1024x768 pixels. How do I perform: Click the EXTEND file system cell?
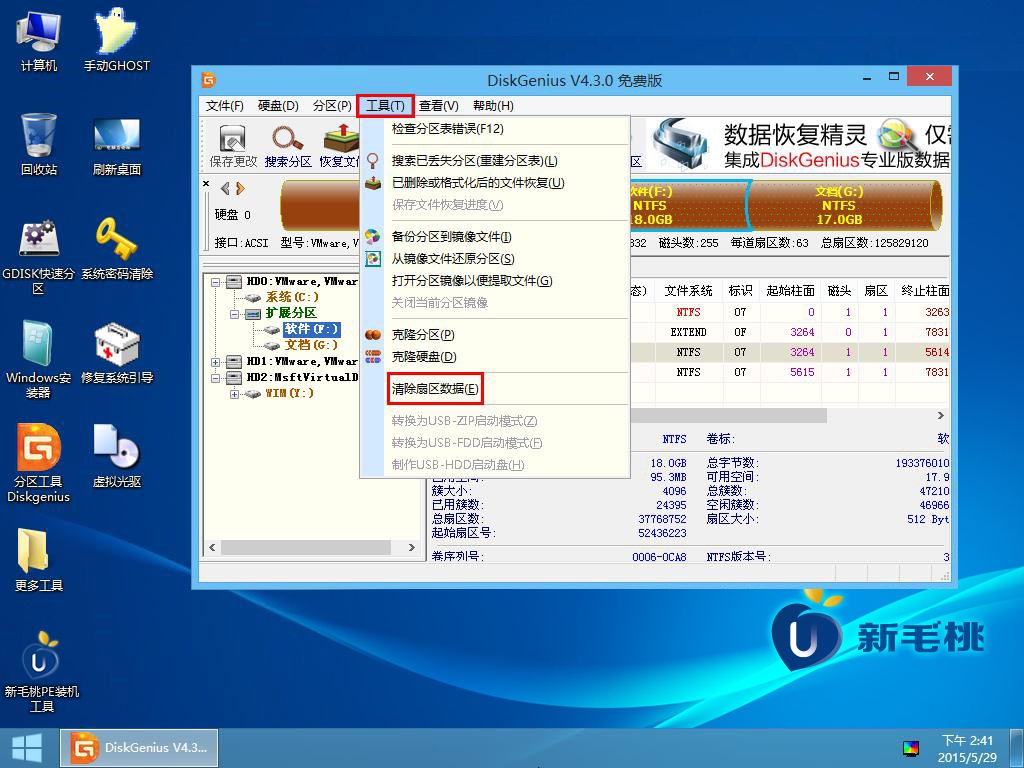point(688,332)
